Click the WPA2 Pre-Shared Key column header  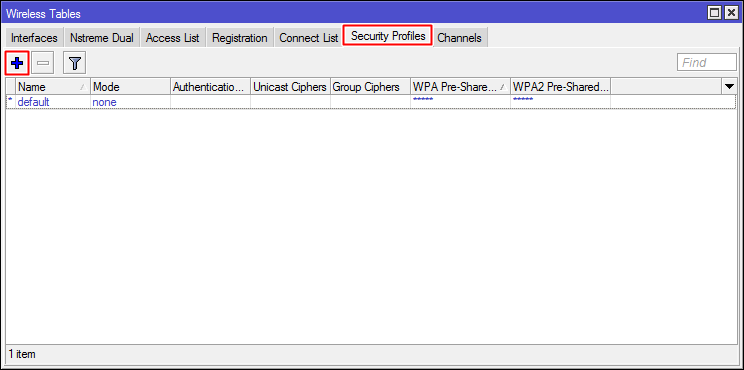(560, 87)
